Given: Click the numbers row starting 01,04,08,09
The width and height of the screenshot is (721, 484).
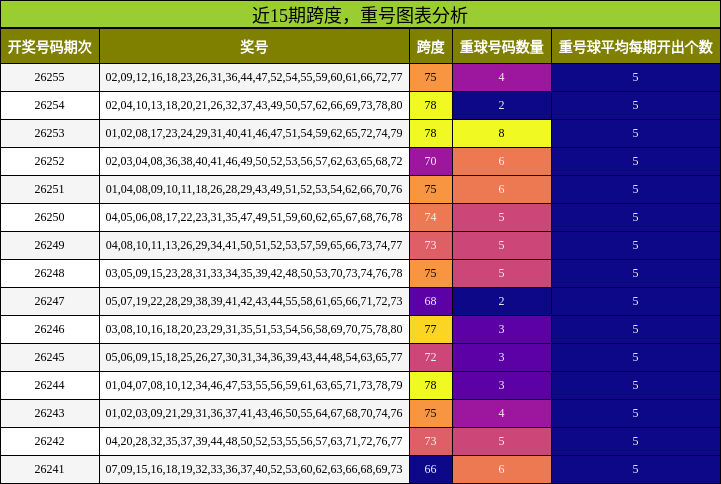Looking at the screenshot, I should point(254,189).
